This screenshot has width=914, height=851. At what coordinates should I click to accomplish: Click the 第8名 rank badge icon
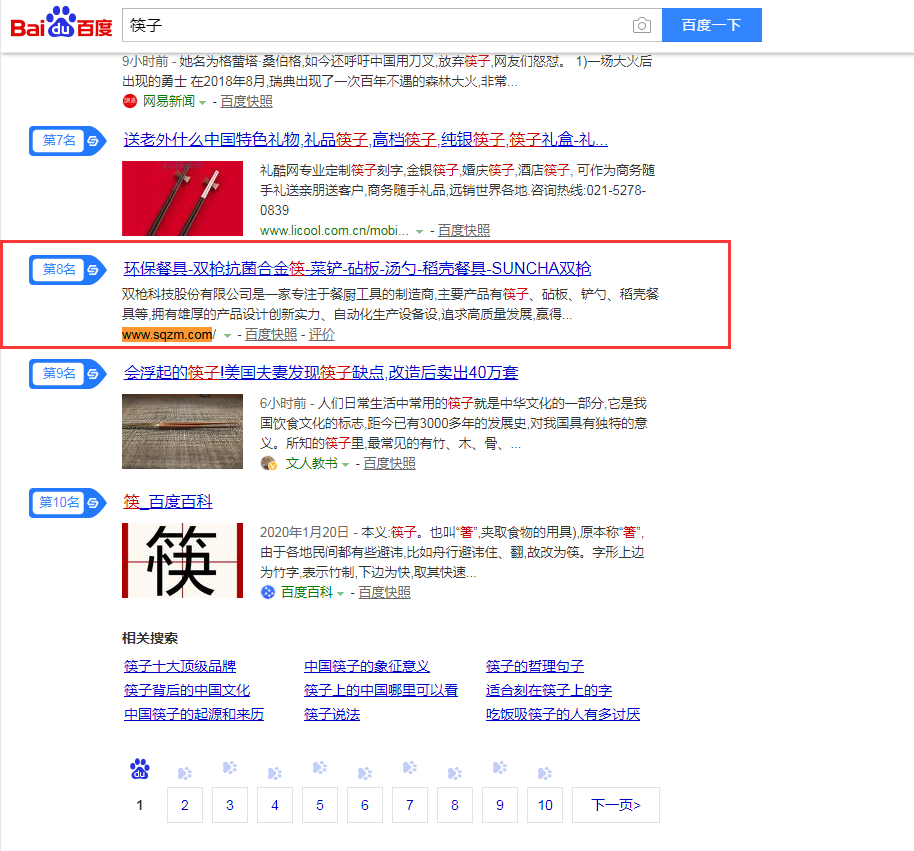(67, 270)
